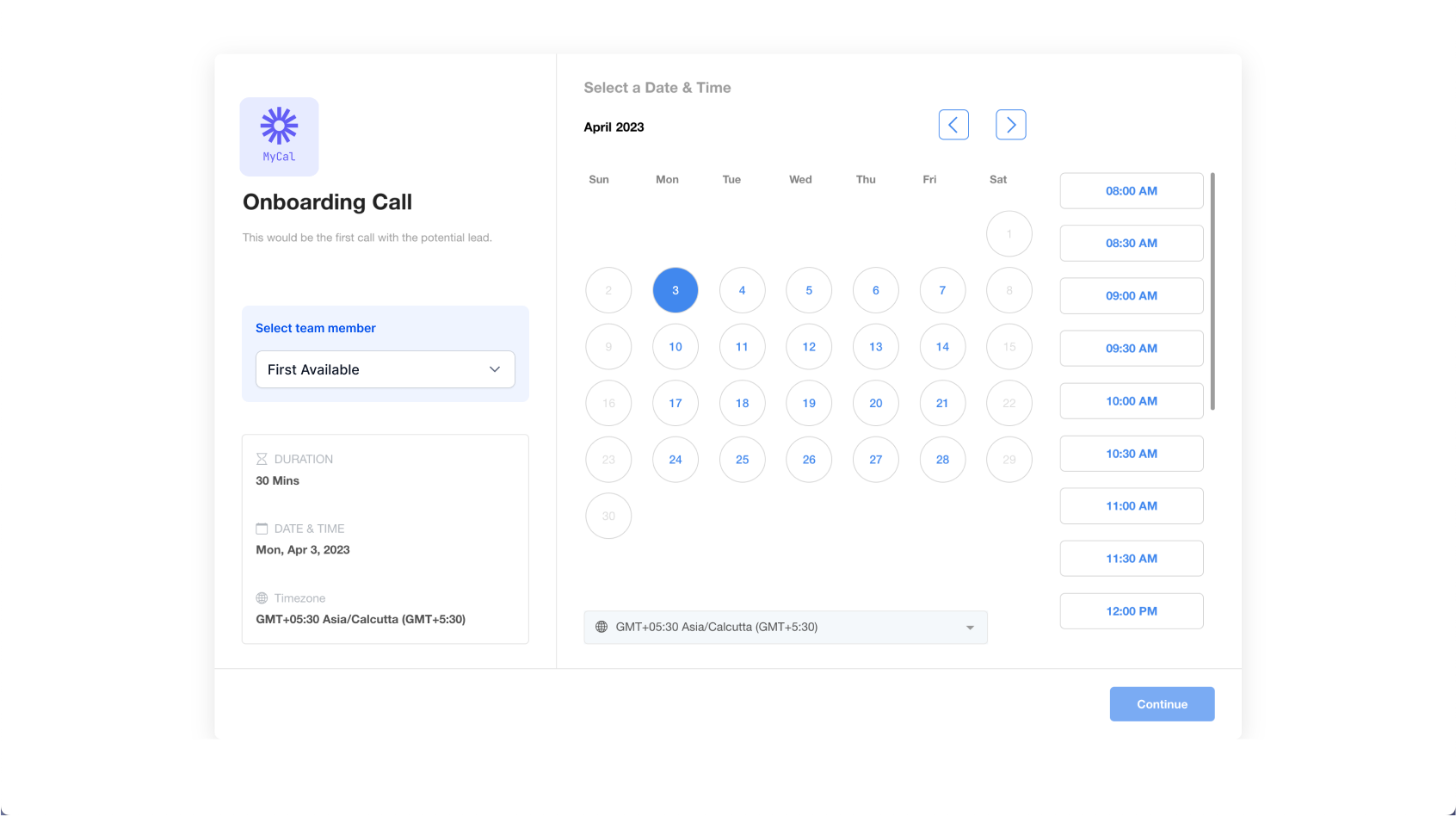The height and width of the screenshot is (817, 1456).
Task: Click the calendar Date & Time icon
Action: click(x=262, y=529)
